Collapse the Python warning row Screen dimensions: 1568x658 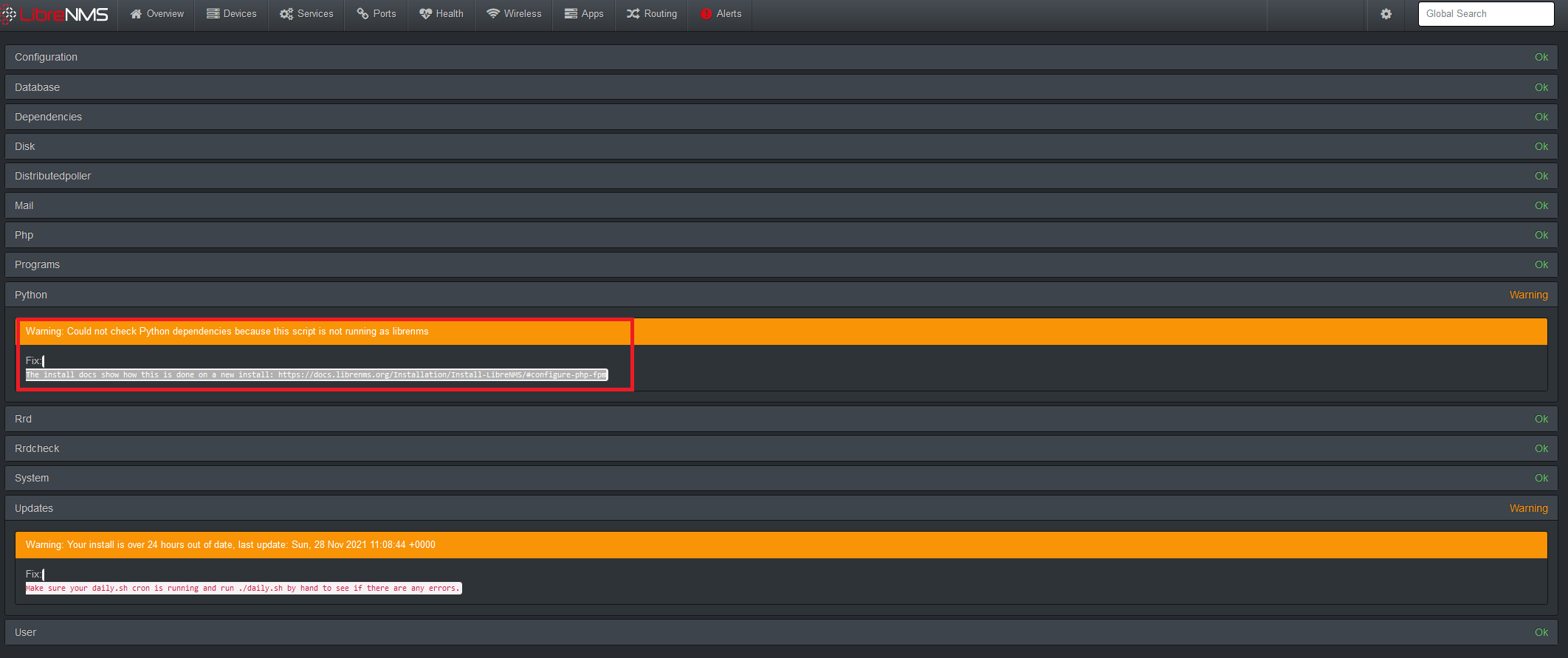(x=781, y=295)
